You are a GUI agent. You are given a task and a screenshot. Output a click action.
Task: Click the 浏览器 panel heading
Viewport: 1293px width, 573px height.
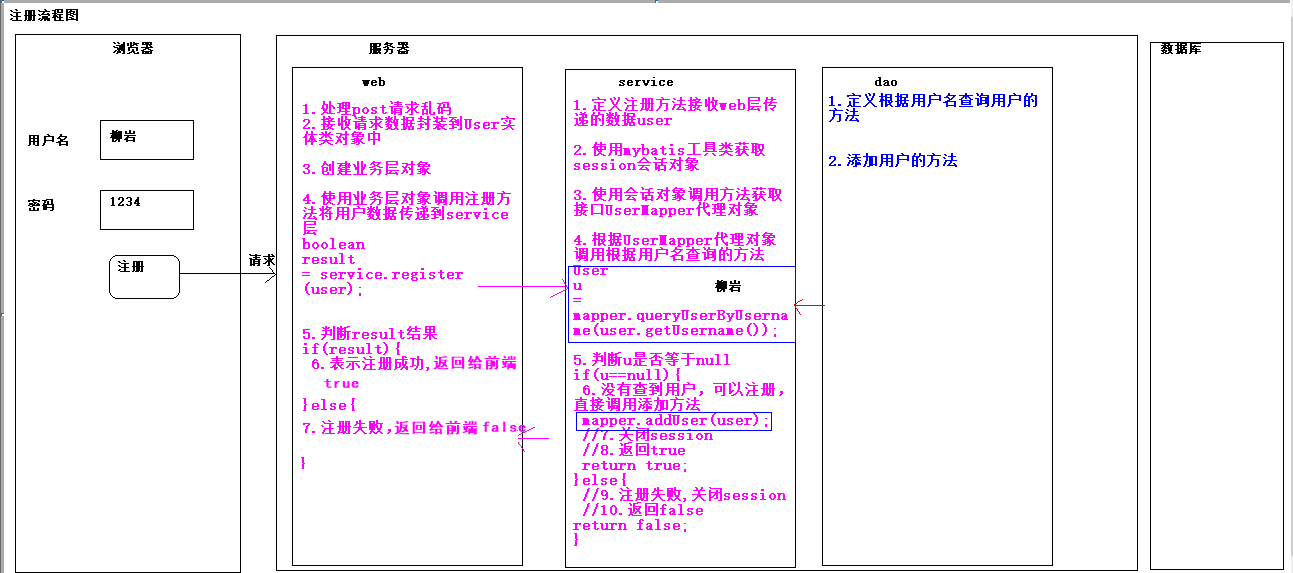pos(133,48)
